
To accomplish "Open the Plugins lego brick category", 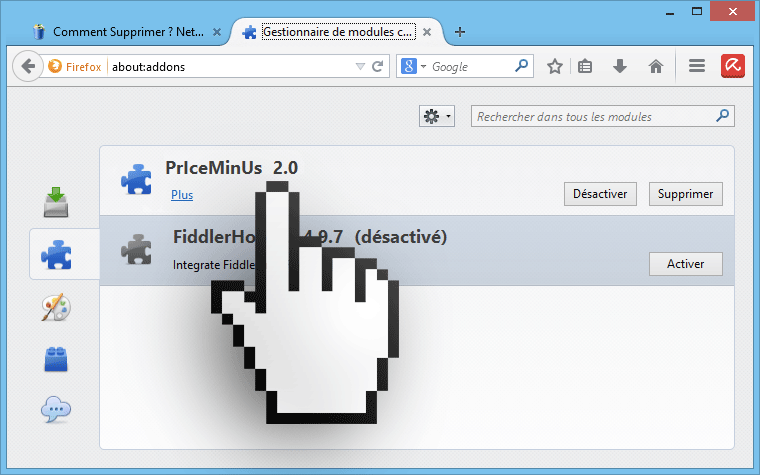I will pos(56,359).
